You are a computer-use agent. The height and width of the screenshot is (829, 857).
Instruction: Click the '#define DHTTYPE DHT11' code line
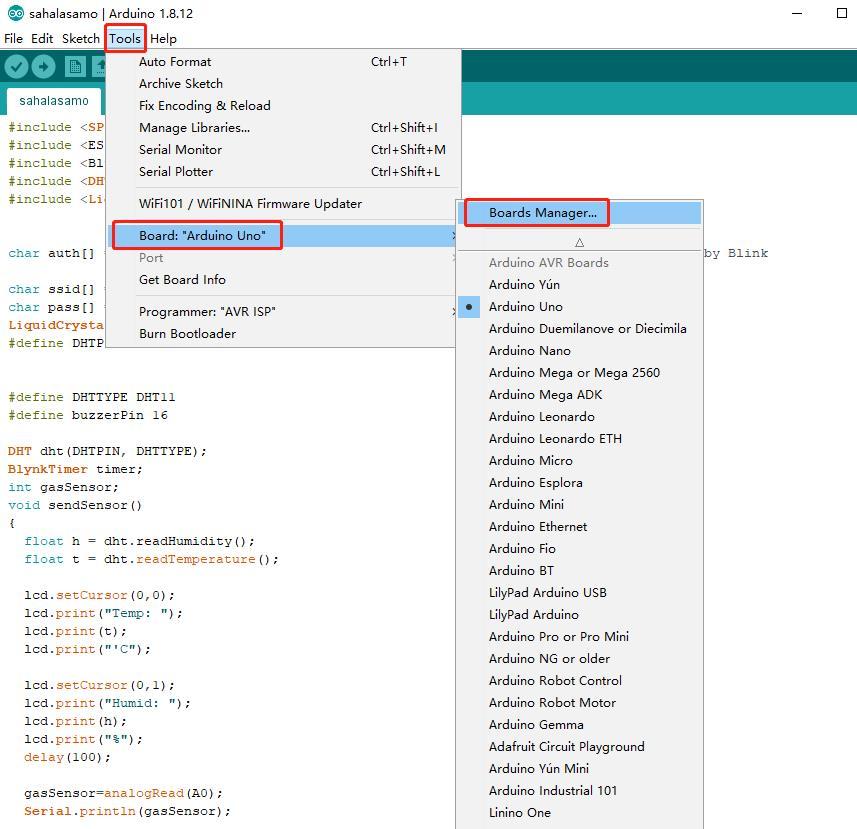[92, 397]
